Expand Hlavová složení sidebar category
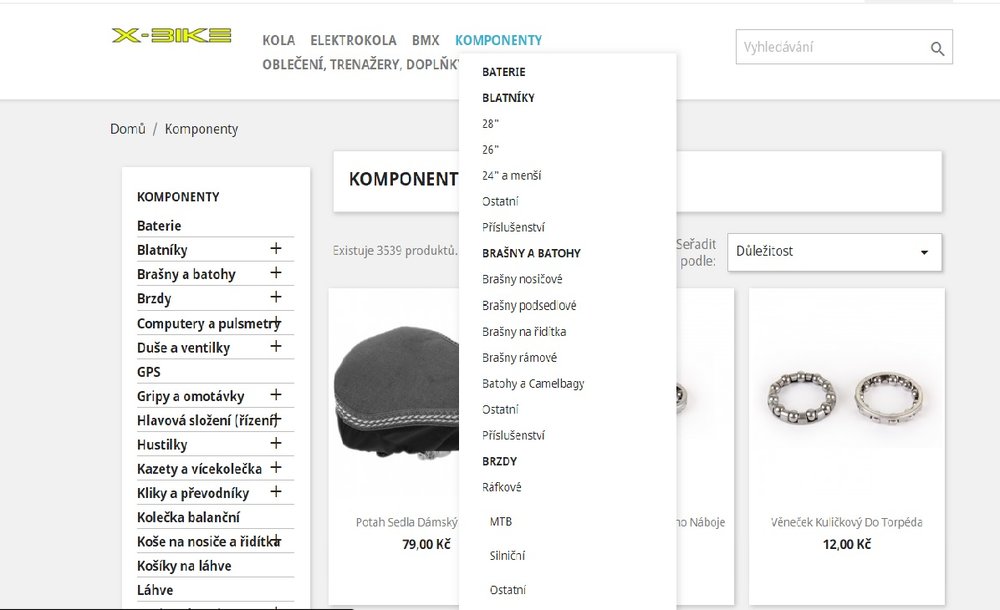The image size is (1000, 610). tap(276, 419)
